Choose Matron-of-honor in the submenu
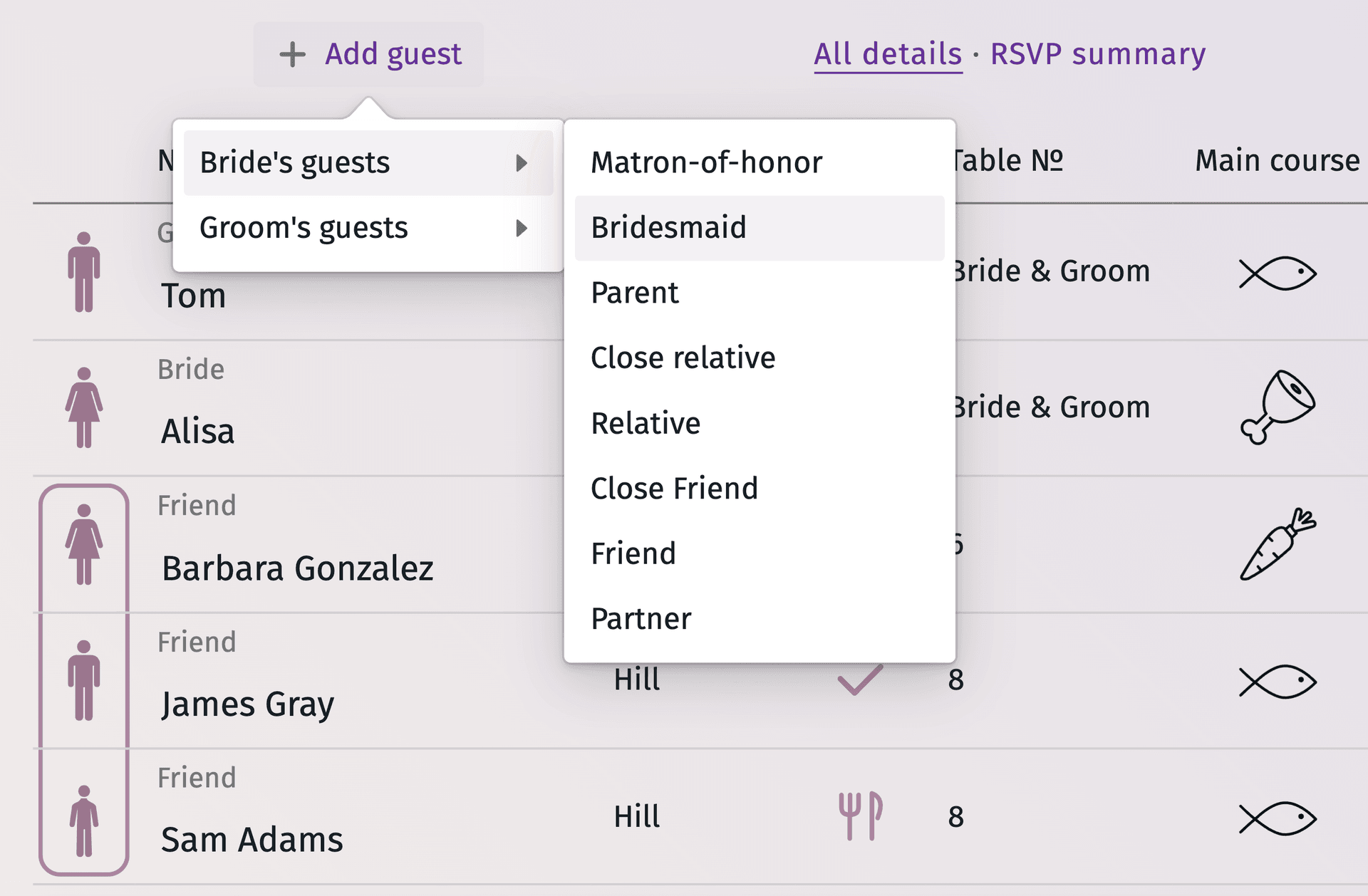 coord(706,162)
